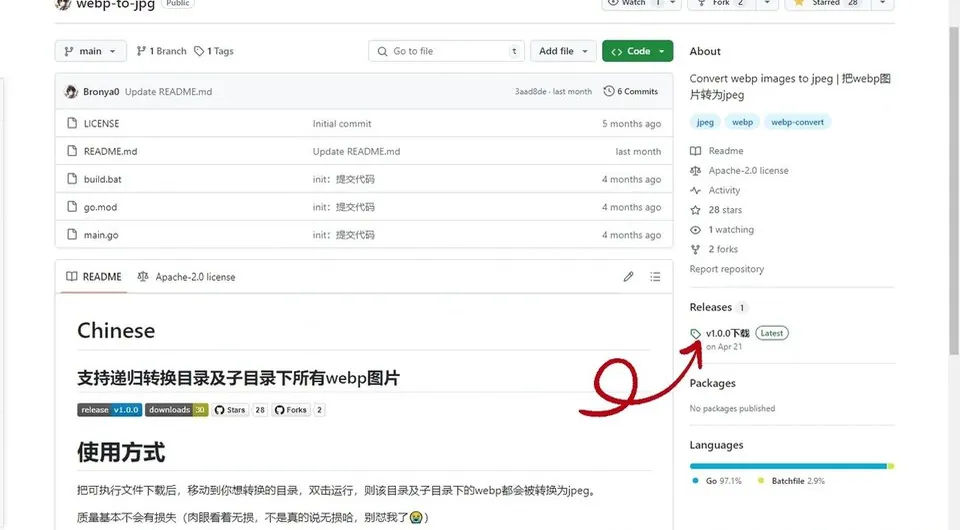Select the webp topic tag

[x=743, y=122]
